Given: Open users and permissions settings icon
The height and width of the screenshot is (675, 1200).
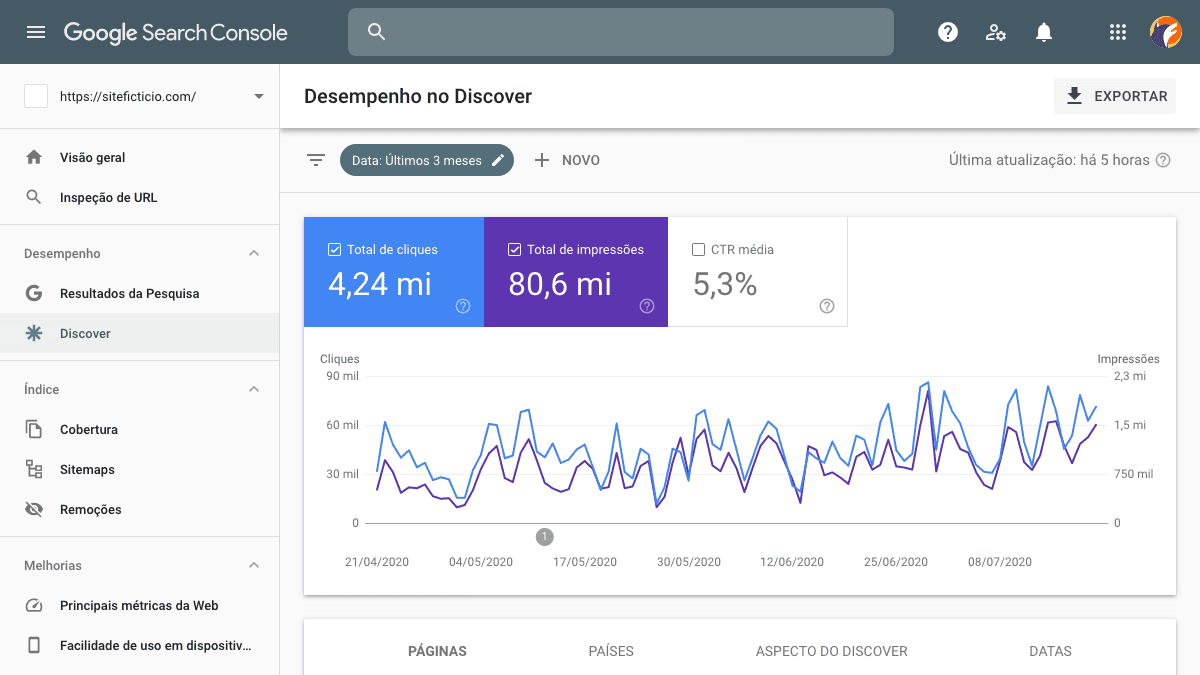Looking at the screenshot, I should 996,32.
